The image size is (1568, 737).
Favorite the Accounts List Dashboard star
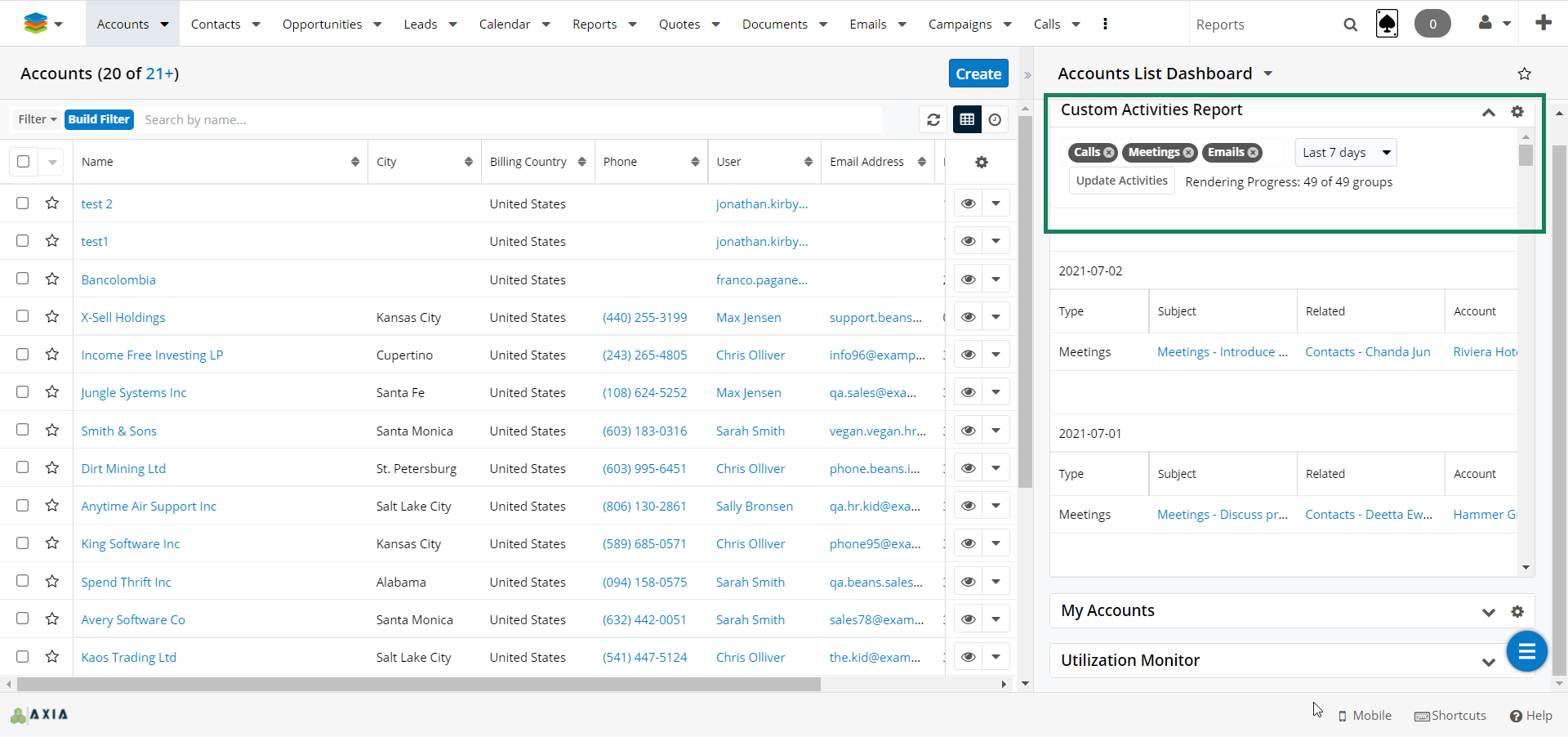click(x=1524, y=74)
